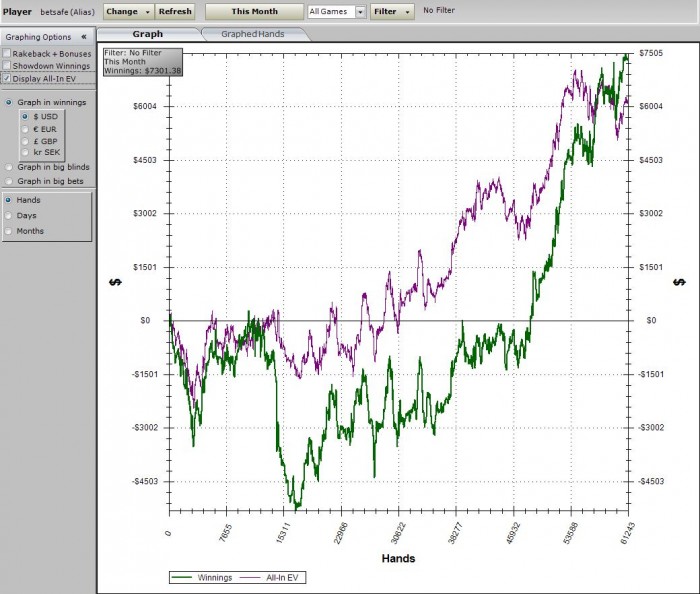This screenshot has height=594, width=700.
Task: Choose € EUR currency option
Action: pyautogui.click(x=25, y=129)
